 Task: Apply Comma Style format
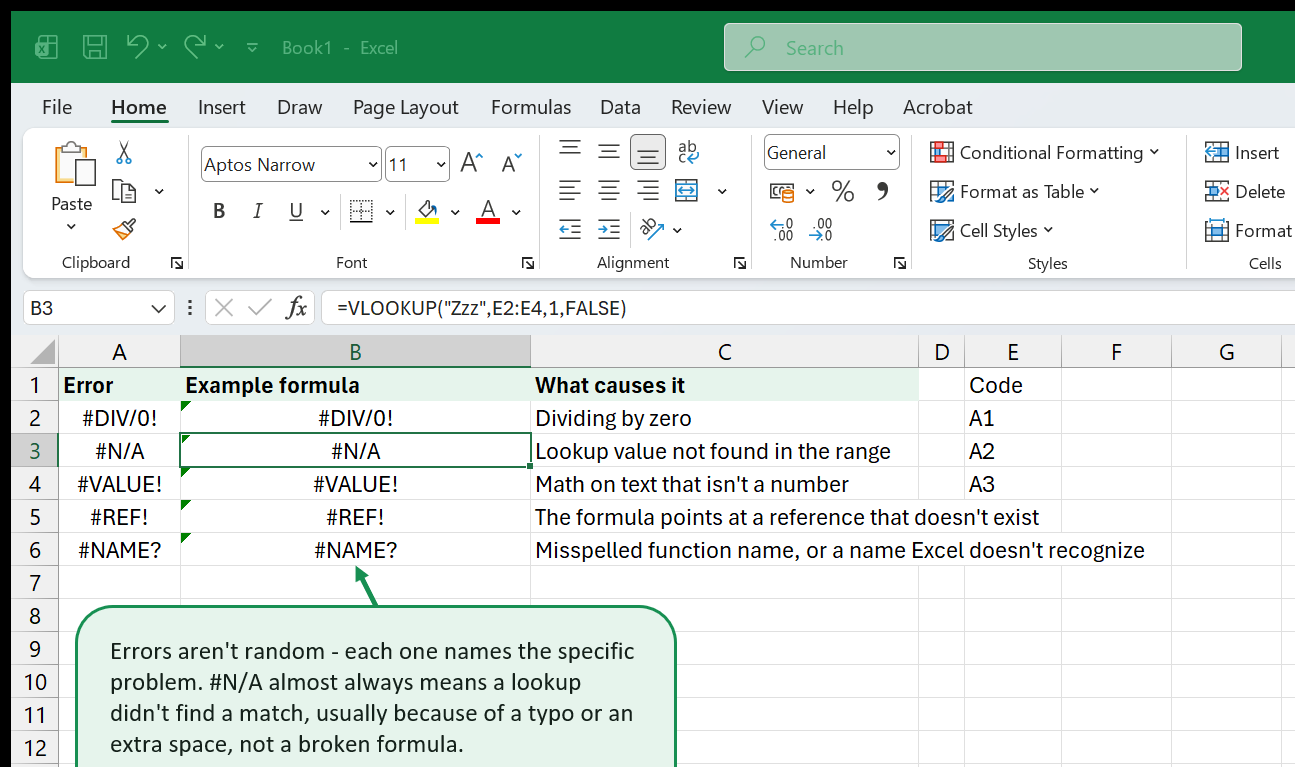click(882, 191)
